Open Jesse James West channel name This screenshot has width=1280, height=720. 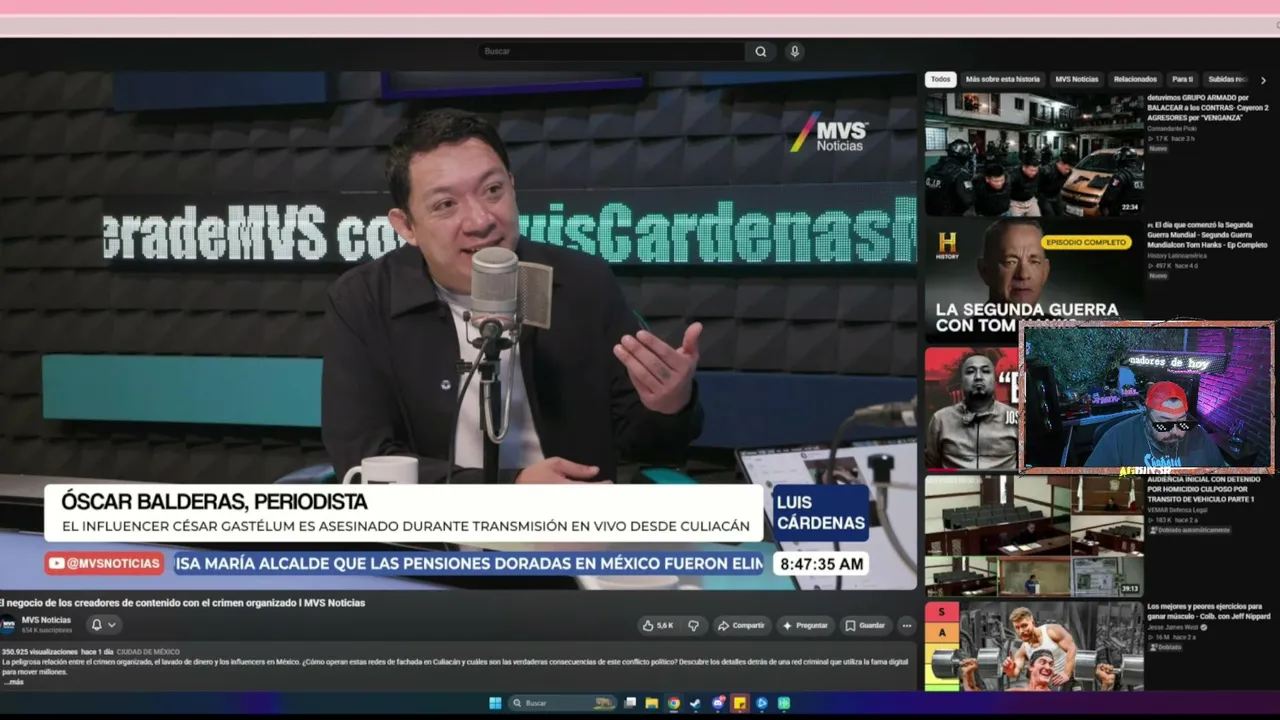coord(1171,627)
